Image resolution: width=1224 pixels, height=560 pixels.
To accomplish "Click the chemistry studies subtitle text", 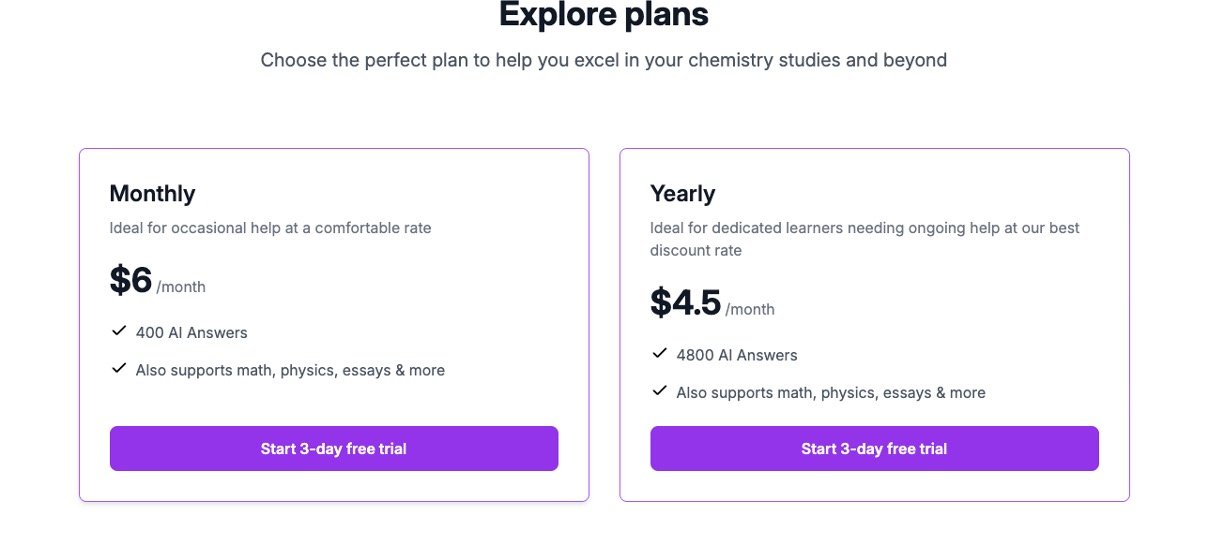I will (603, 60).
